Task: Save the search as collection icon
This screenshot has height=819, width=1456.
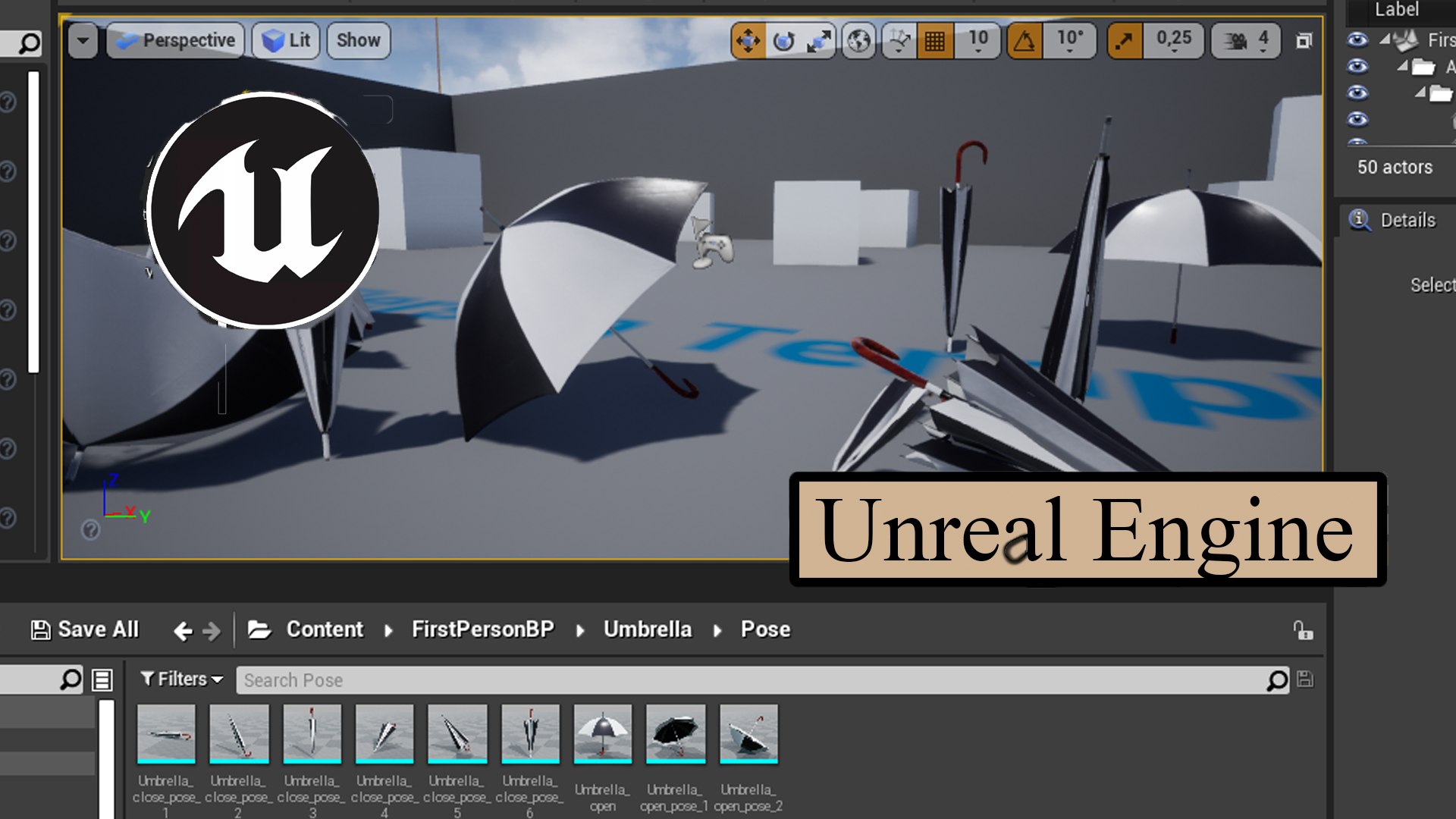Action: [x=1305, y=679]
